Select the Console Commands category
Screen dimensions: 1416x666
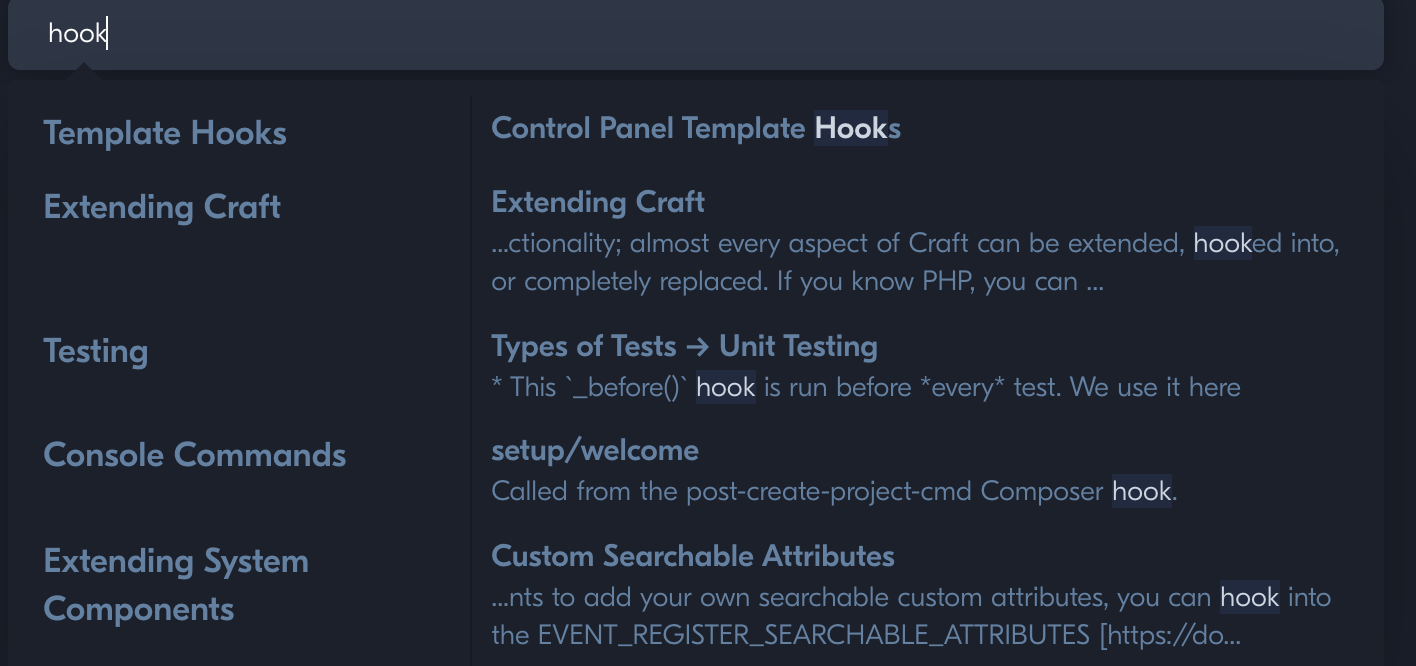coord(194,455)
